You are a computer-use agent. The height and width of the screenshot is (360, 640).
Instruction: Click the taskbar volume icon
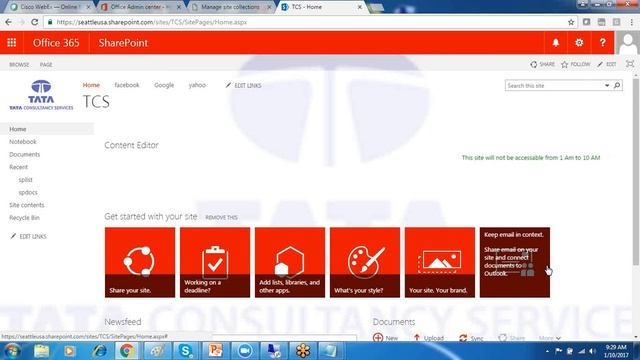(593, 351)
